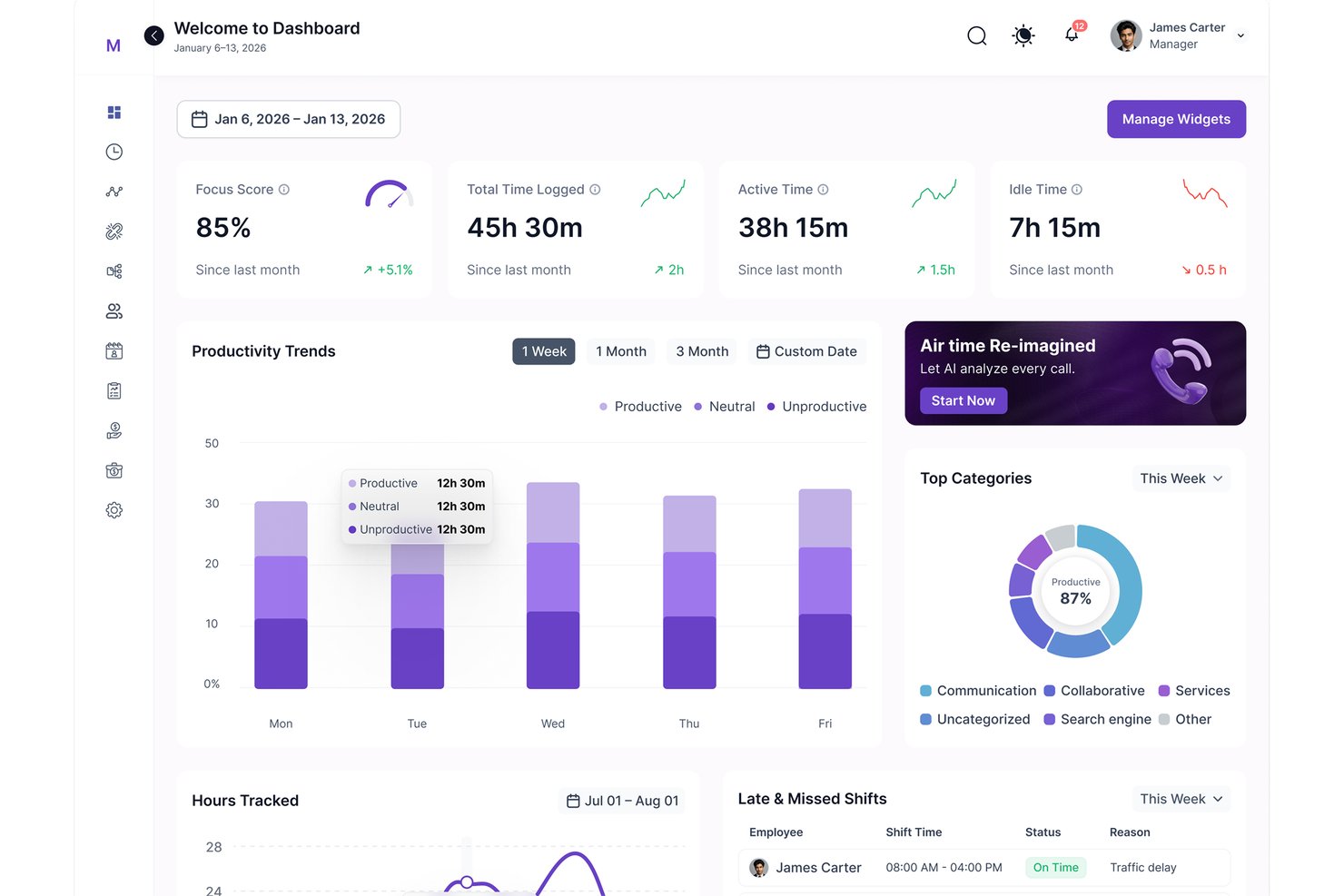Choose the Custom Date option
Image resolution: width=1344 pixels, height=896 pixels.
pos(806,351)
